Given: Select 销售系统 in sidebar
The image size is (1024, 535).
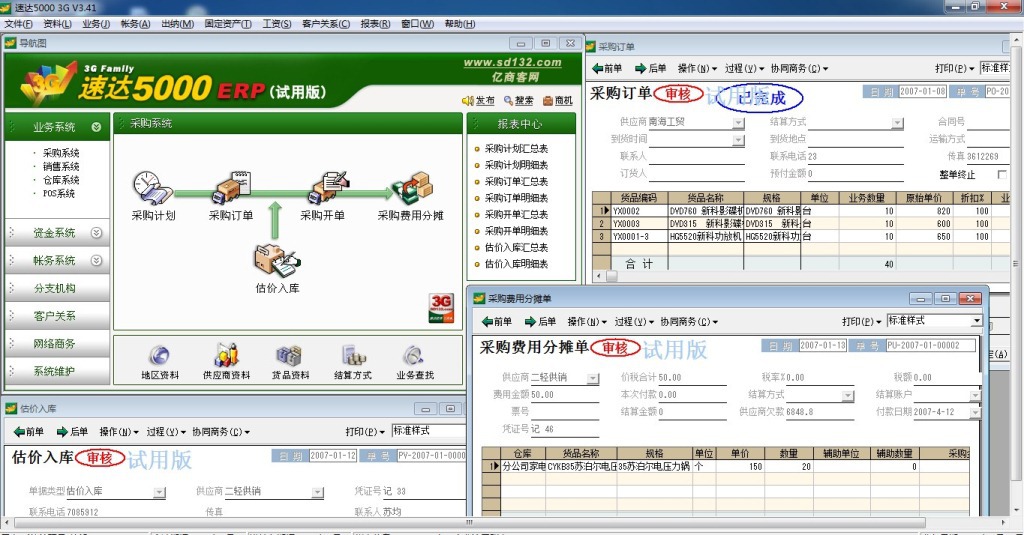Looking at the screenshot, I should point(61,166).
